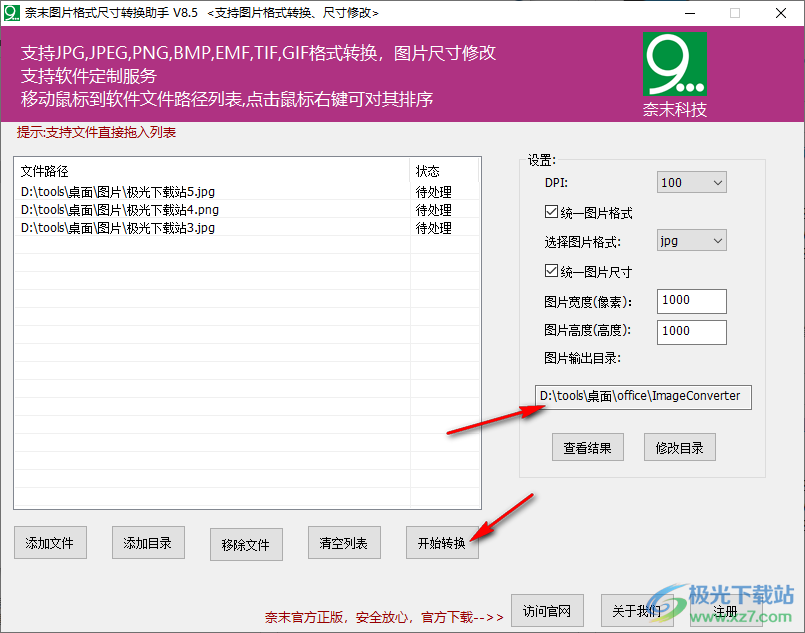Click the 图片宽度 input field

click(x=692, y=301)
